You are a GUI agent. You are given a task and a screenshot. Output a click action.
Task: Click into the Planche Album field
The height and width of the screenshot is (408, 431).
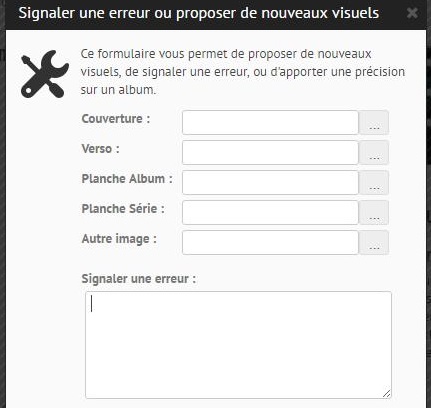[270, 183]
